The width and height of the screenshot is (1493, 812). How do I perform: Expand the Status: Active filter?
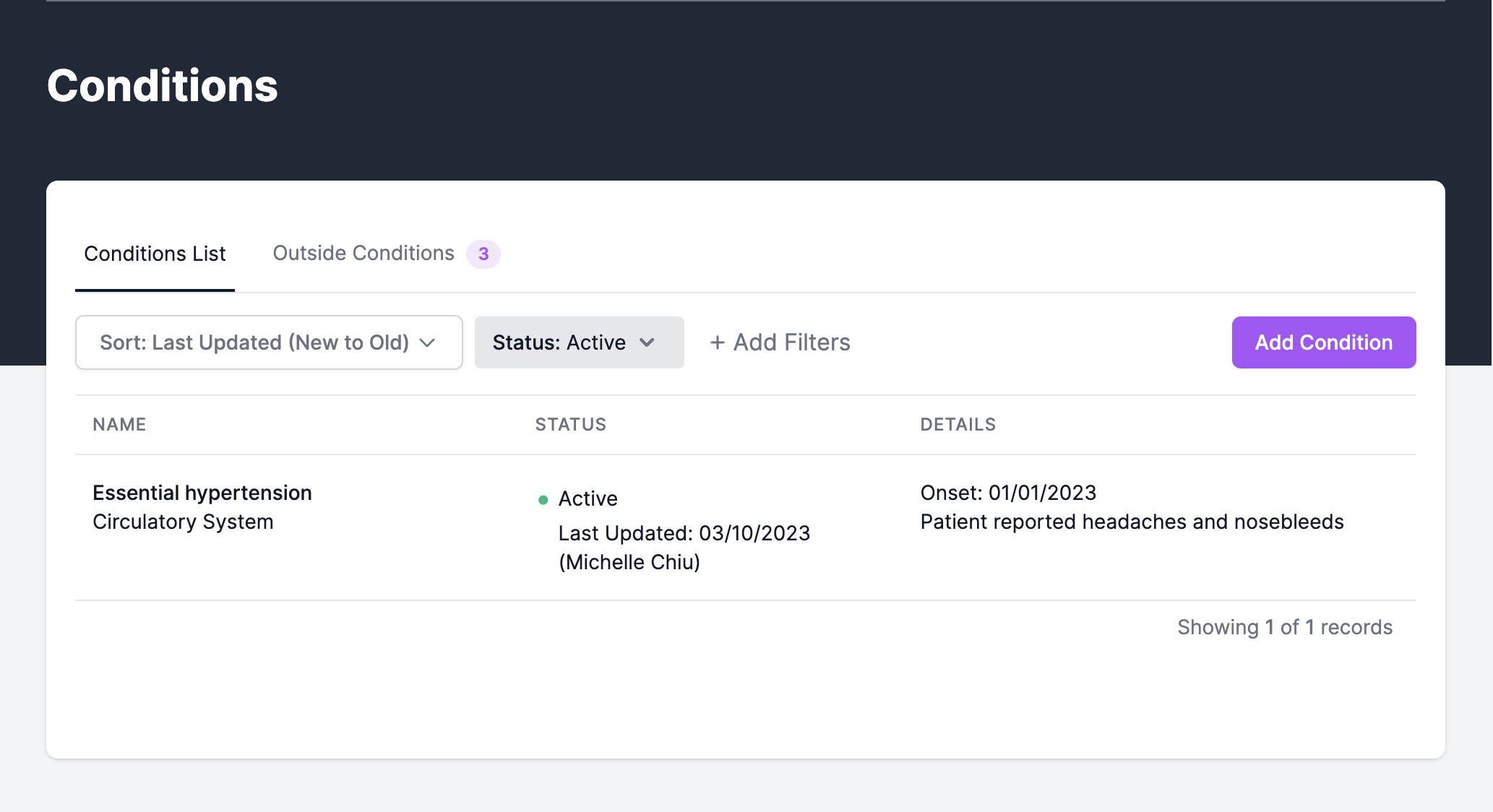[x=559, y=342]
